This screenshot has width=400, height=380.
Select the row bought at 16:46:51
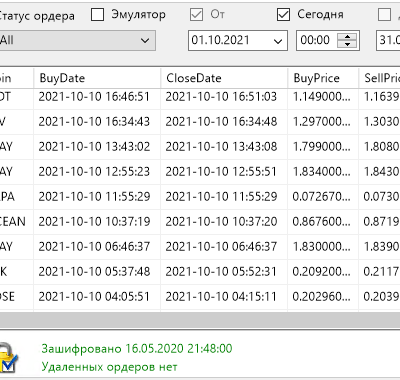[200, 97]
